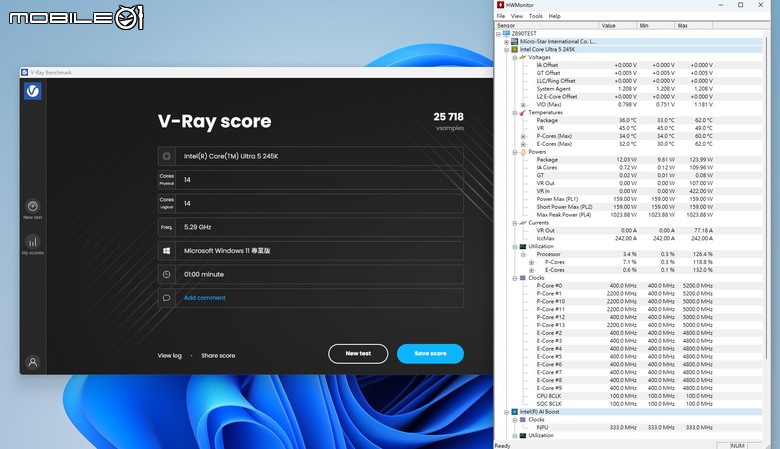Expand the P-Cores utilization entry
Viewport: 780px width, 449px height.
(x=531, y=263)
